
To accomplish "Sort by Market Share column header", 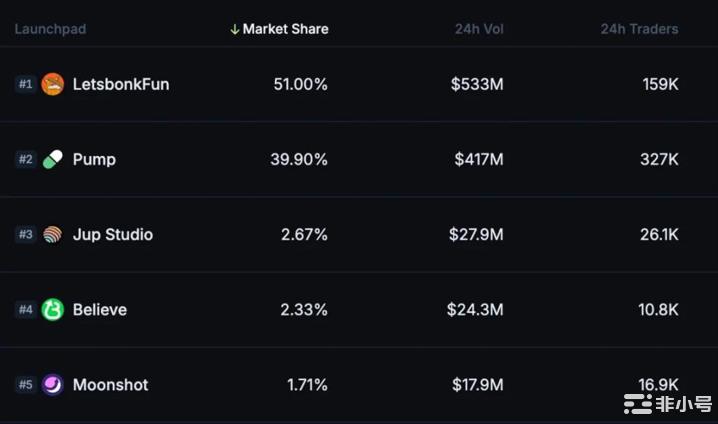I will click(x=286, y=29).
